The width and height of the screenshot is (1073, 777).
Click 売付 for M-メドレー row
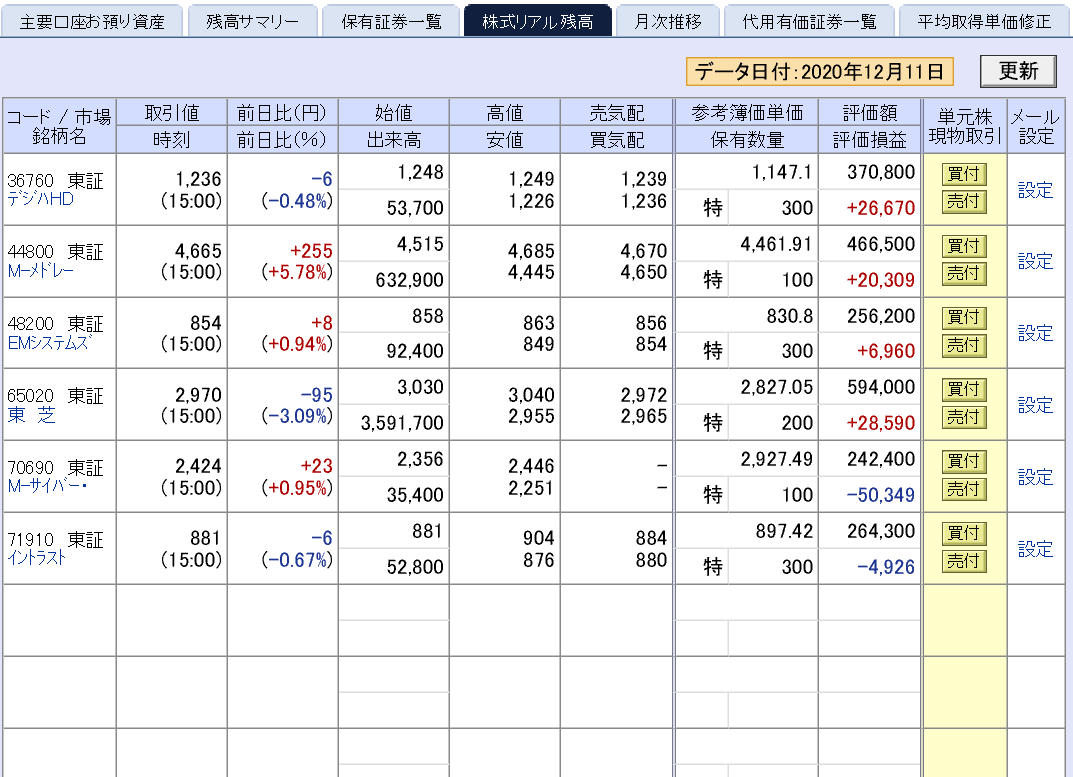(964, 274)
